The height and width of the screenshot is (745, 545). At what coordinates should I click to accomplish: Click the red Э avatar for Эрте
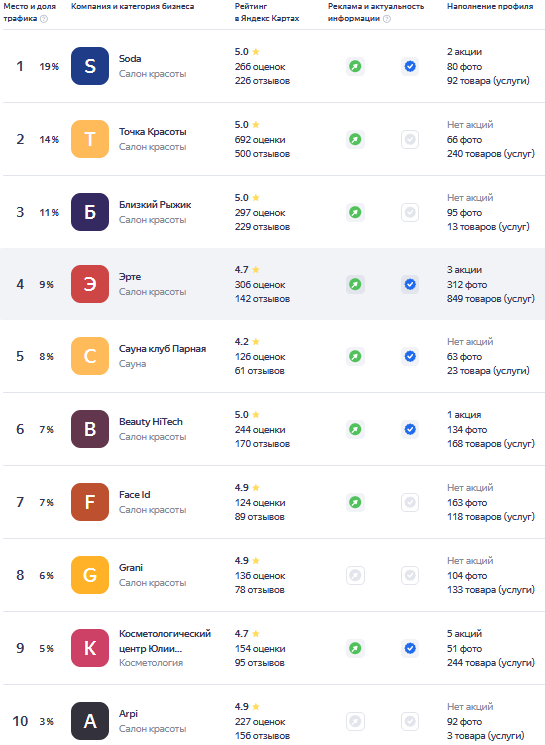point(90,284)
